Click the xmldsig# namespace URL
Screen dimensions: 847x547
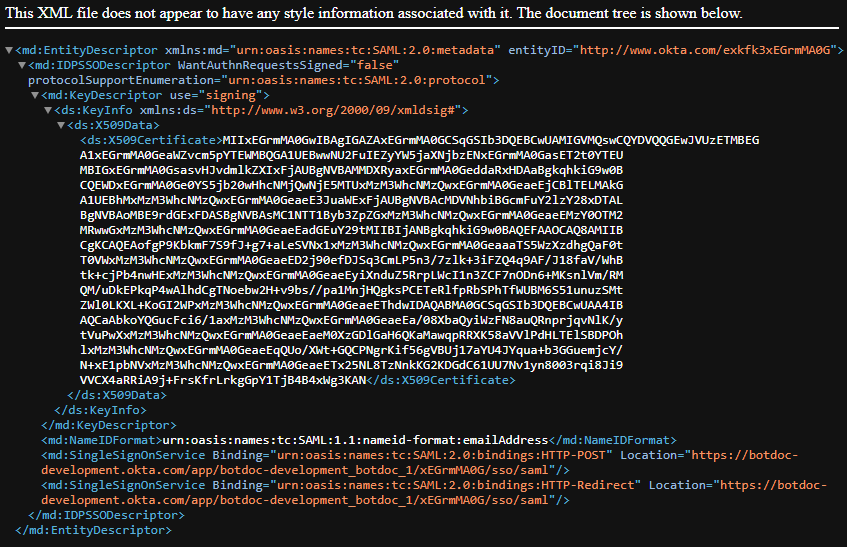pyautogui.click(x=332, y=111)
